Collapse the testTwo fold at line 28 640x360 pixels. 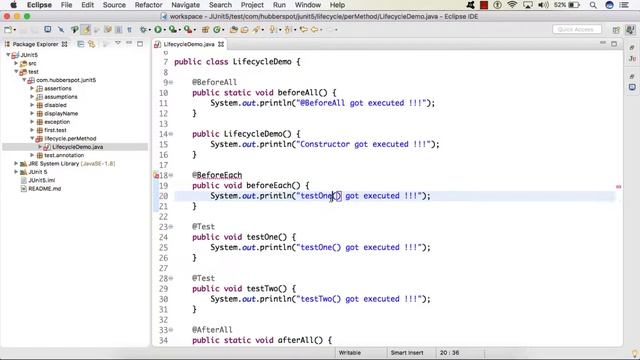click(x=171, y=278)
